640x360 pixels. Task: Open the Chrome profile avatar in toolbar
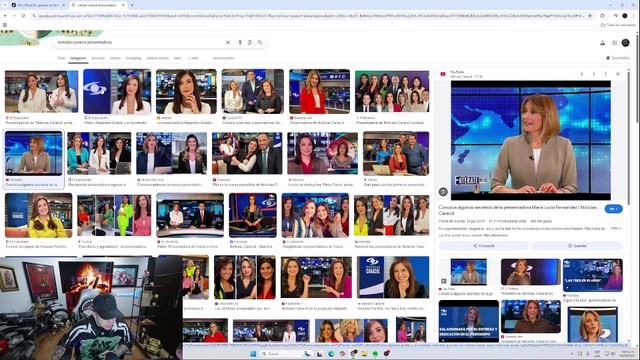point(625,16)
